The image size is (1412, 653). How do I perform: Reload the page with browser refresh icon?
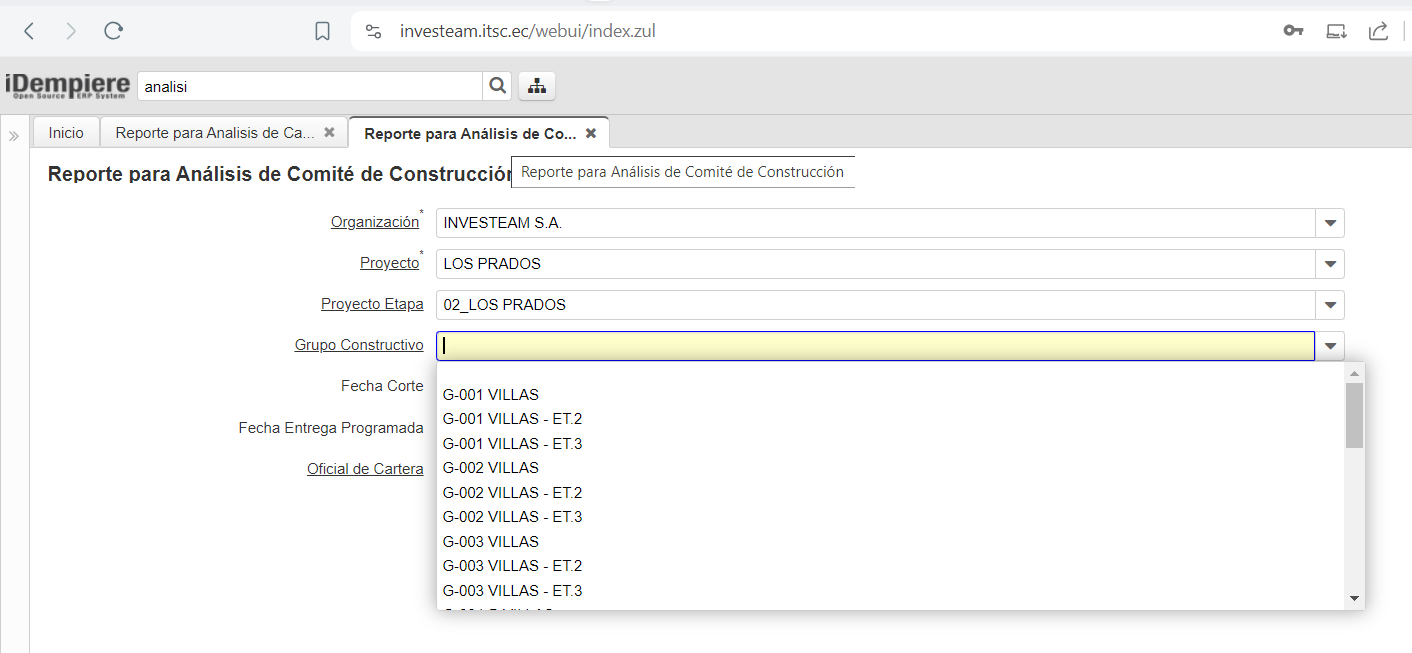[113, 31]
